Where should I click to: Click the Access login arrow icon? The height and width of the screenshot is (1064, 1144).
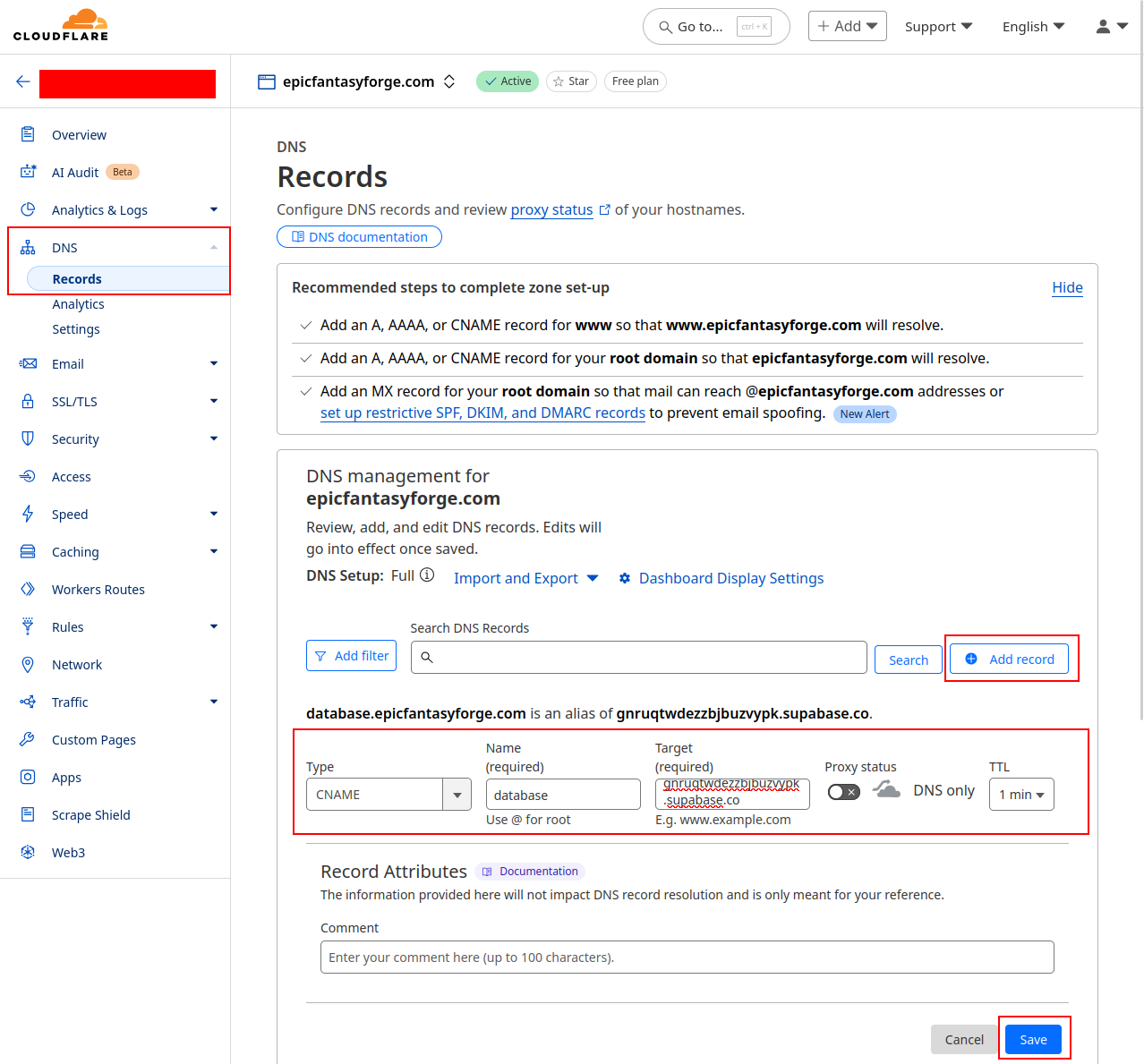click(x=28, y=476)
